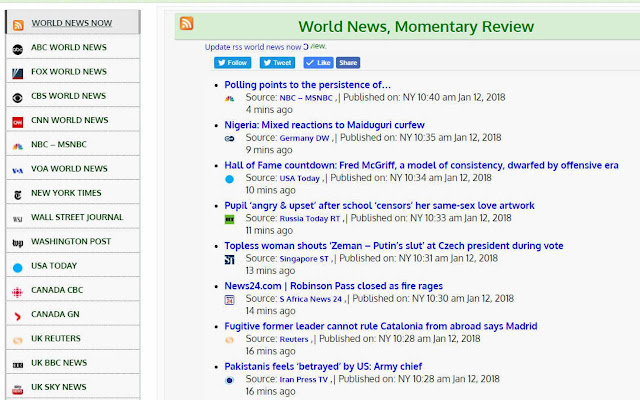Click the Iran Press TV source link
This screenshot has height=400, width=640.
pyautogui.click(x=304, y=380)
